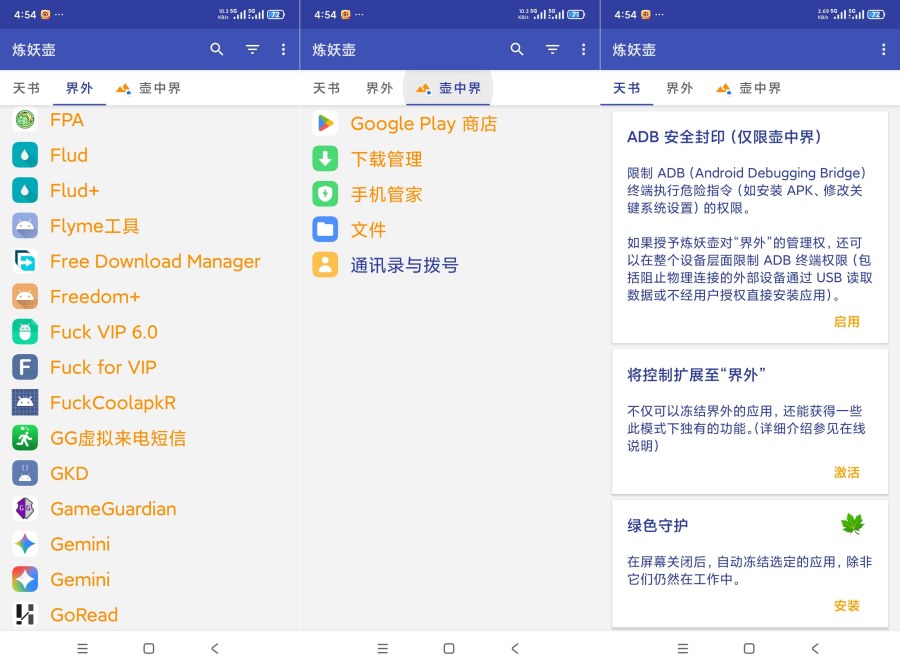
Task: Tap the recents menu button in right navbar
Action: click(683, 648)
